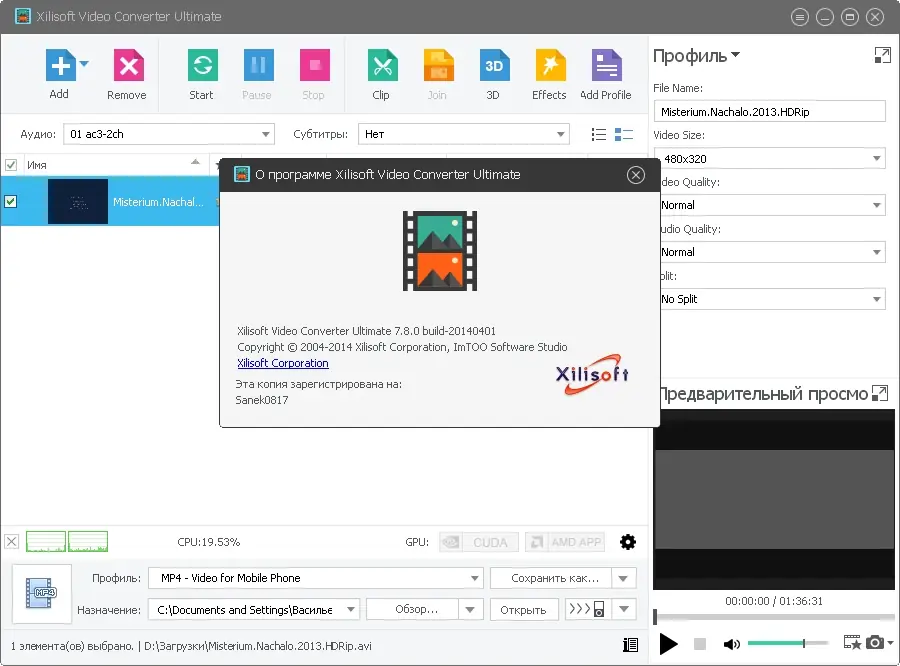Open the snapshot options dropdown arrow
This screenshot has width=900, height=666.
[x=890, y=642]
